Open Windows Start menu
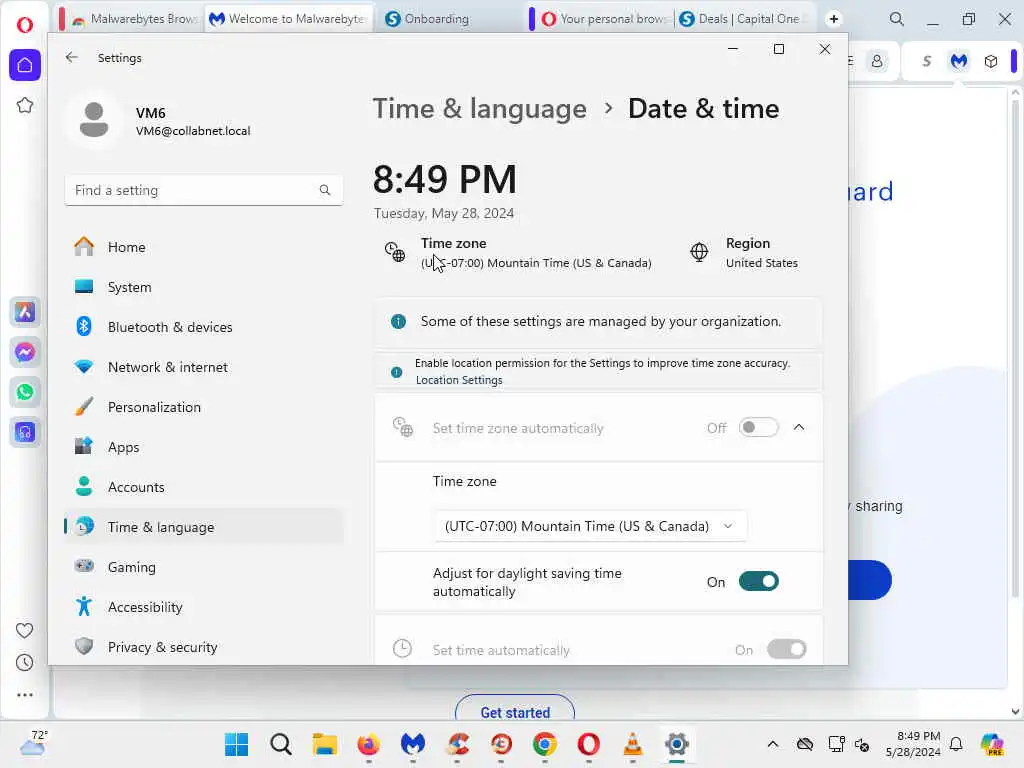The image size is (1024, 768). (236, 744)
